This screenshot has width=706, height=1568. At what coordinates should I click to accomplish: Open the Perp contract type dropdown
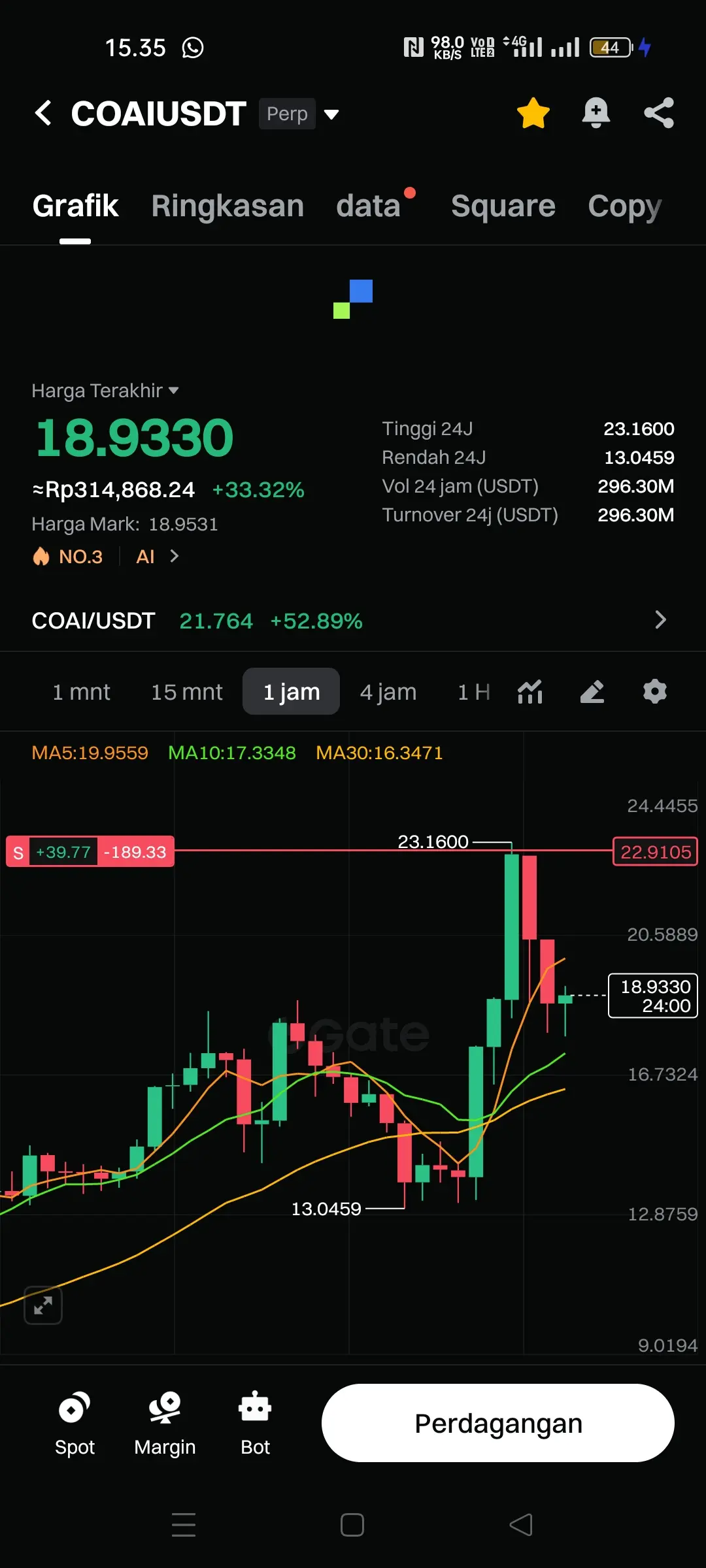(299, 114)
